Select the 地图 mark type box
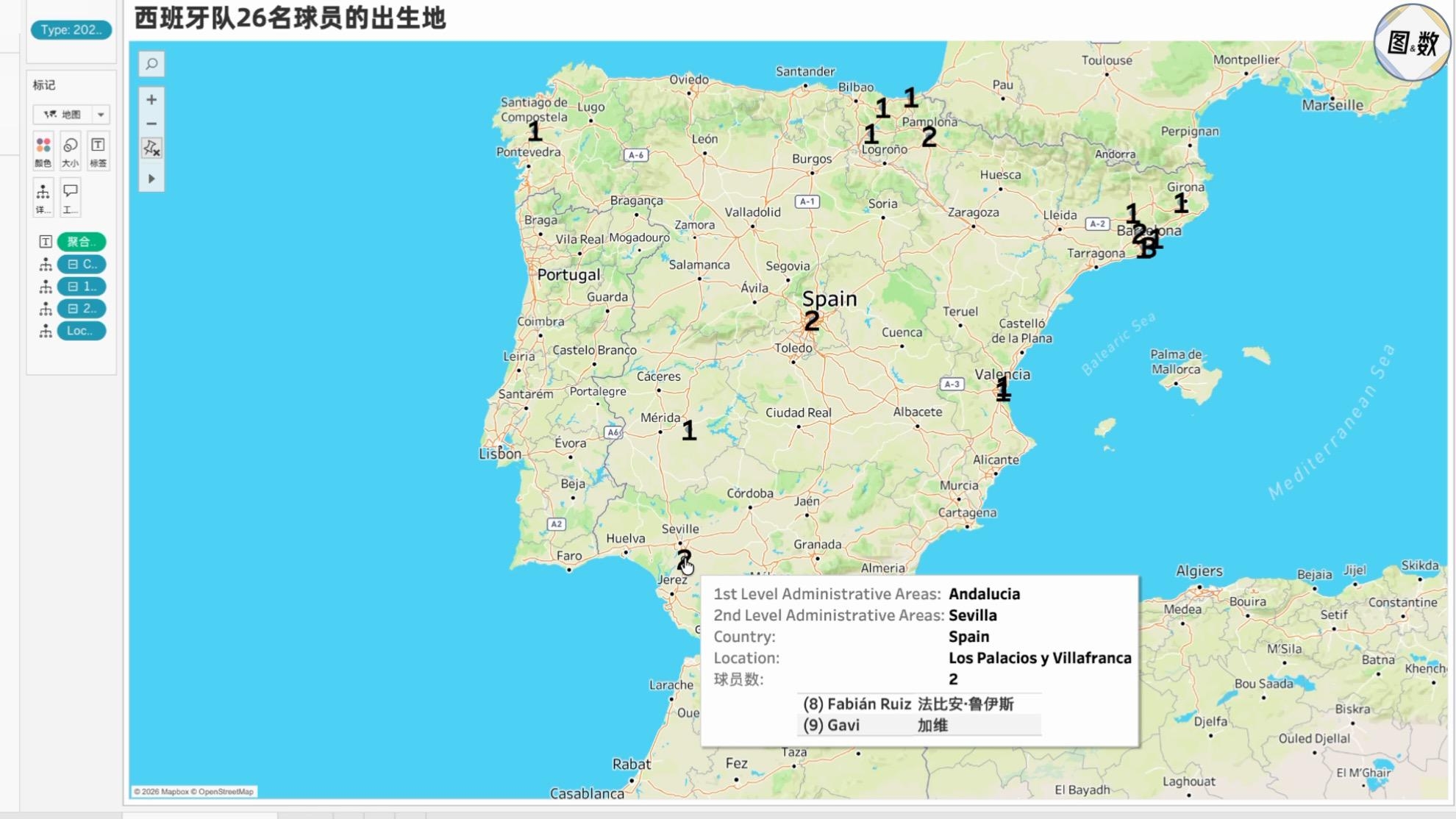Viewport: 1456px width, 819px height. click(71, 115)
